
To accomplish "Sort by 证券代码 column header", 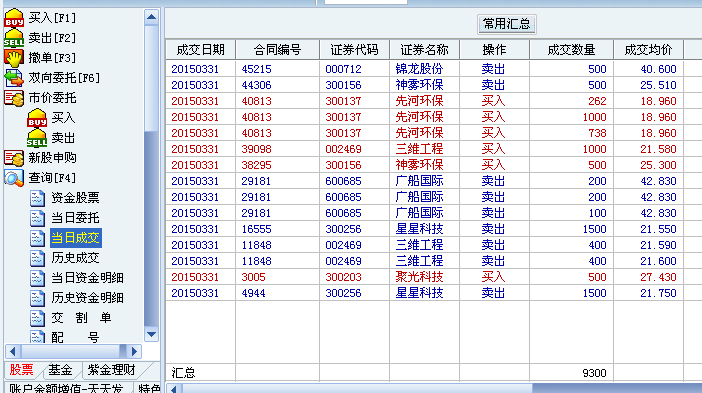I will tap(355, 50).
